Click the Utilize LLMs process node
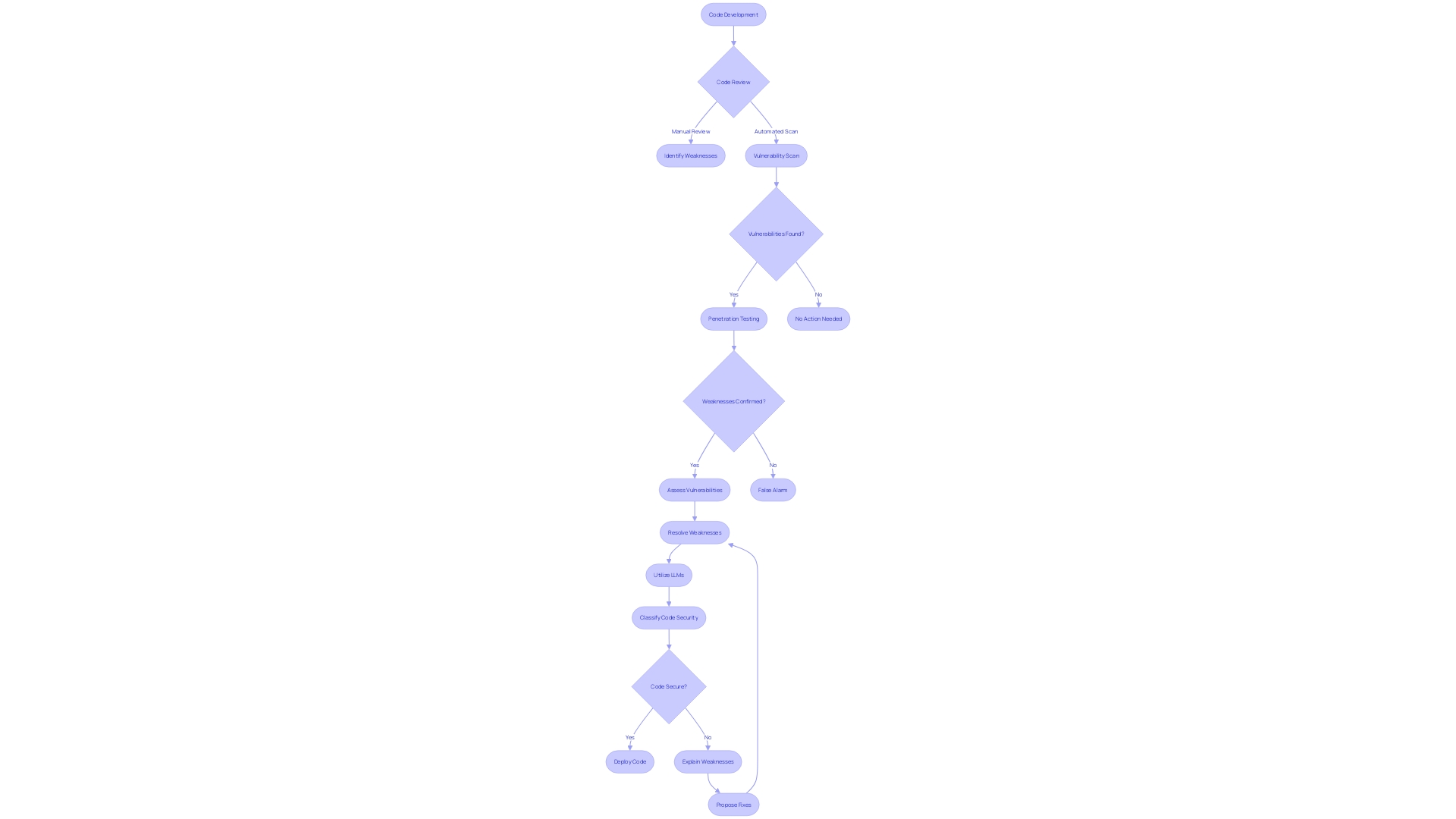Screen dimensions: 1456x819 [x=668, y=574]
